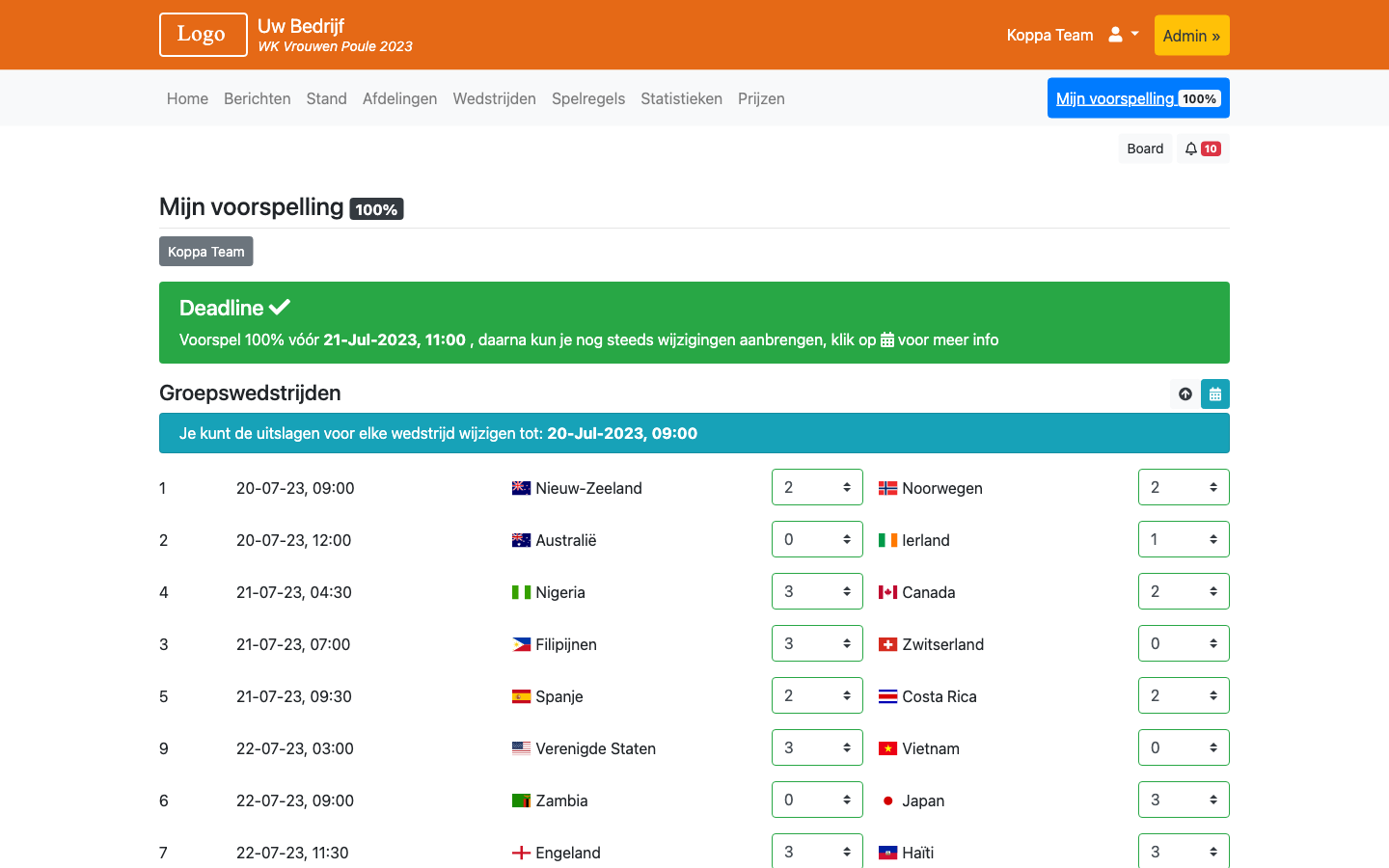Click the Board button
1389x868 pixels.
point(1145,149)
